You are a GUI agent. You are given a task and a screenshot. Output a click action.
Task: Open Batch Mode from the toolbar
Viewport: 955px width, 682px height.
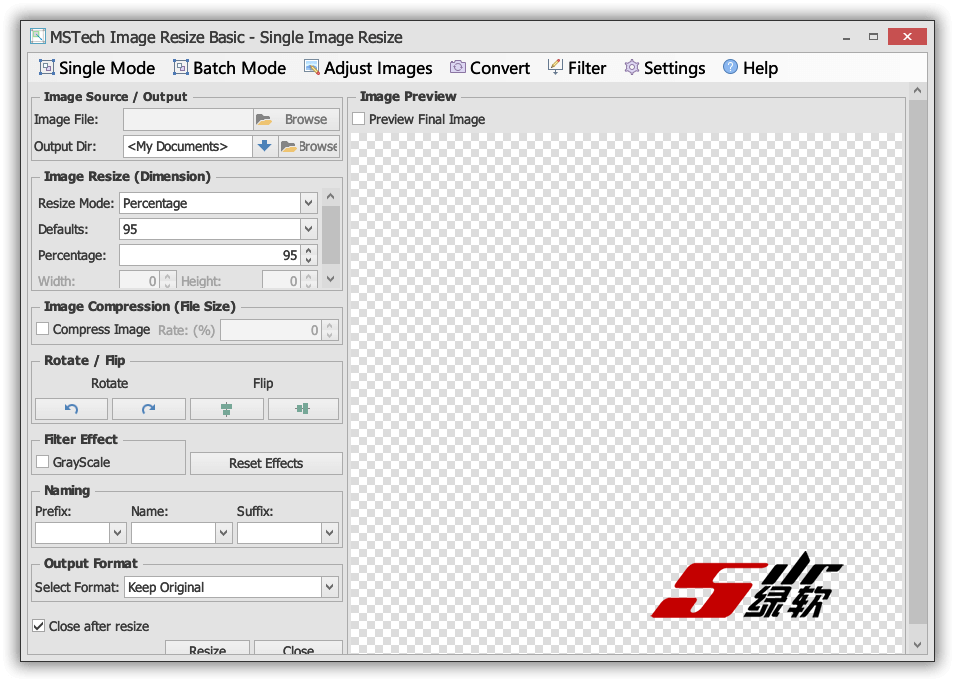[229, 68]
